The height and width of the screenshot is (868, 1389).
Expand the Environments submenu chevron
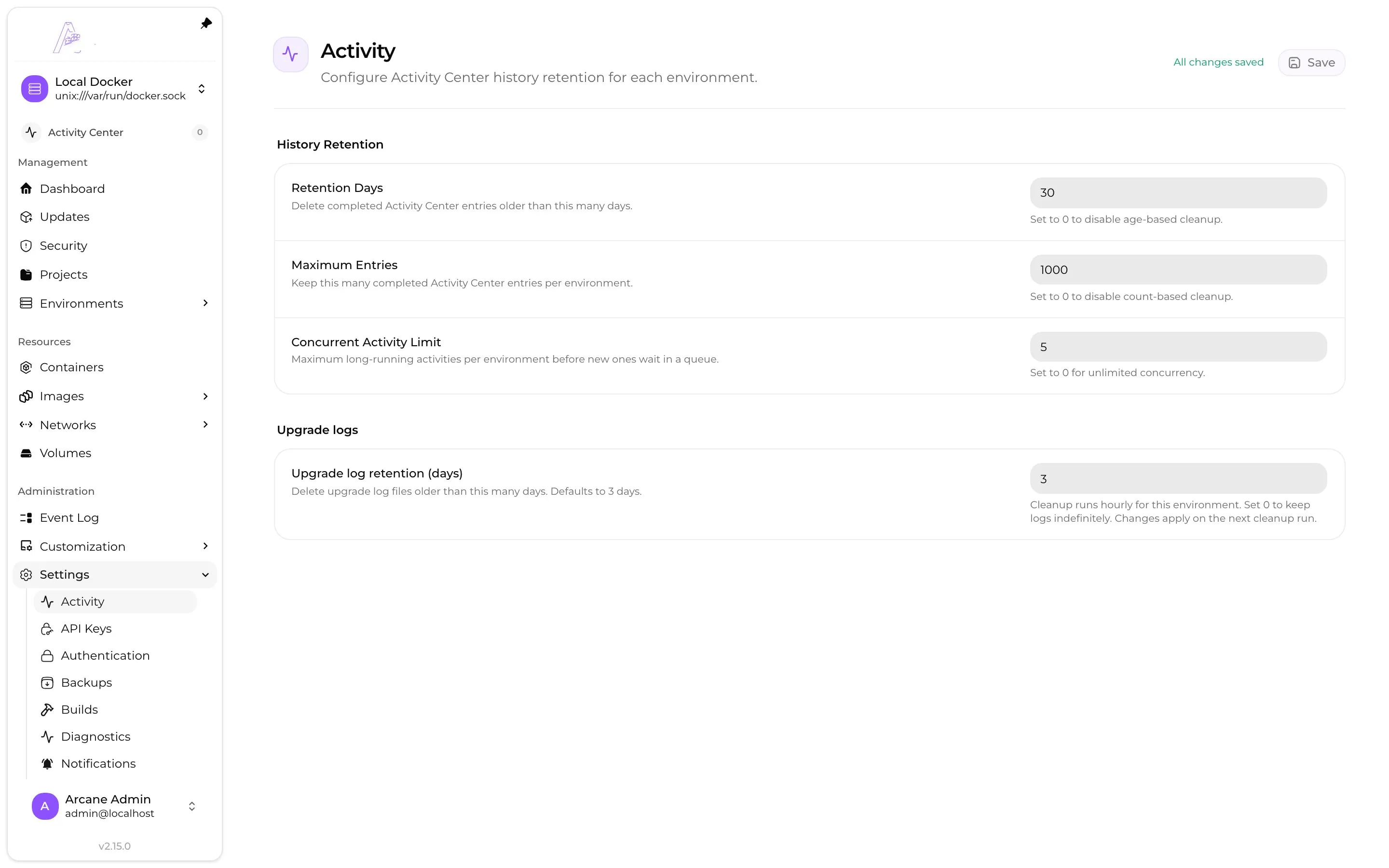click(x=205, y=303)
